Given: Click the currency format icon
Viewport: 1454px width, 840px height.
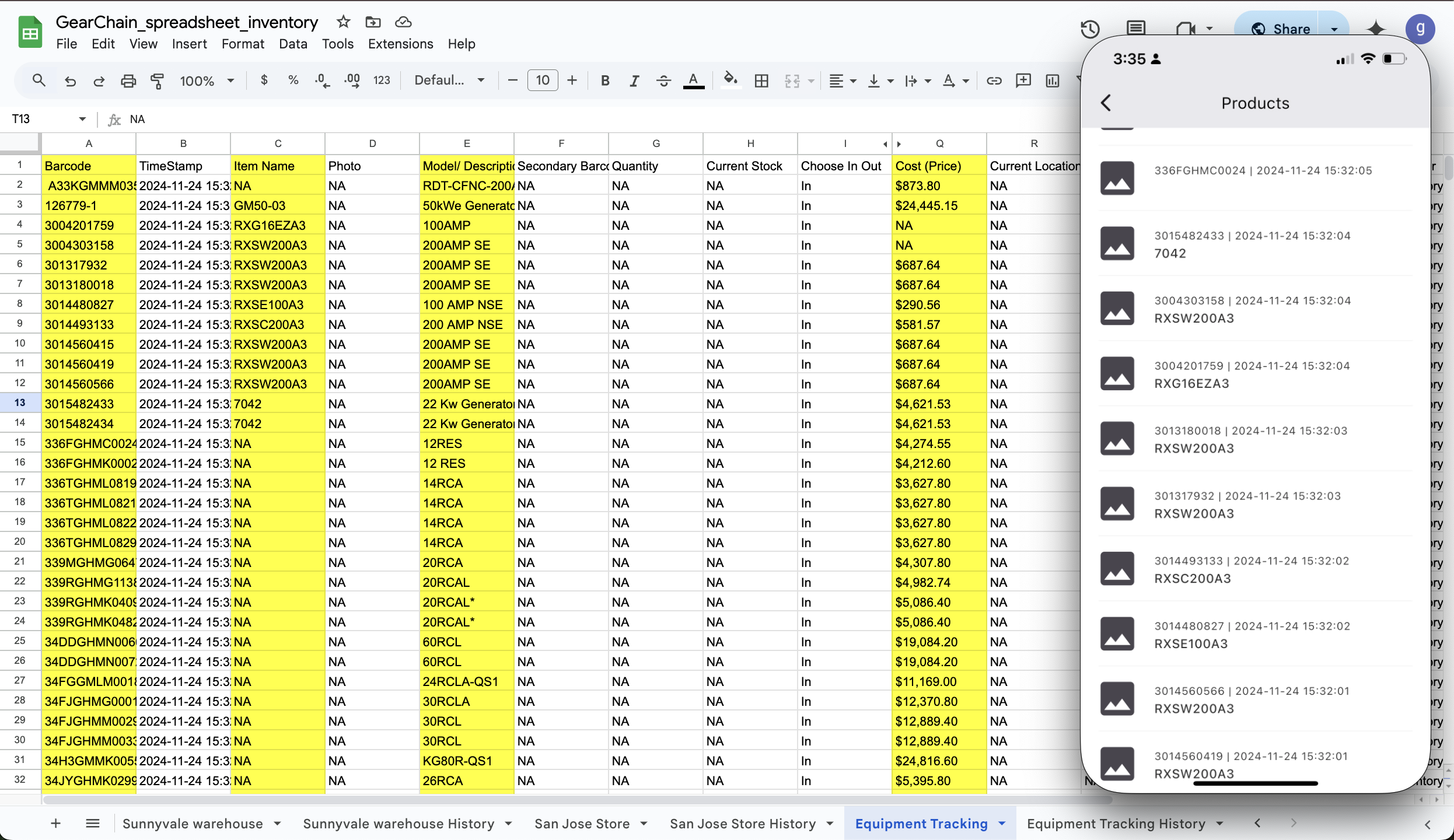Looking at the screenshot, I should pos(264,79).
